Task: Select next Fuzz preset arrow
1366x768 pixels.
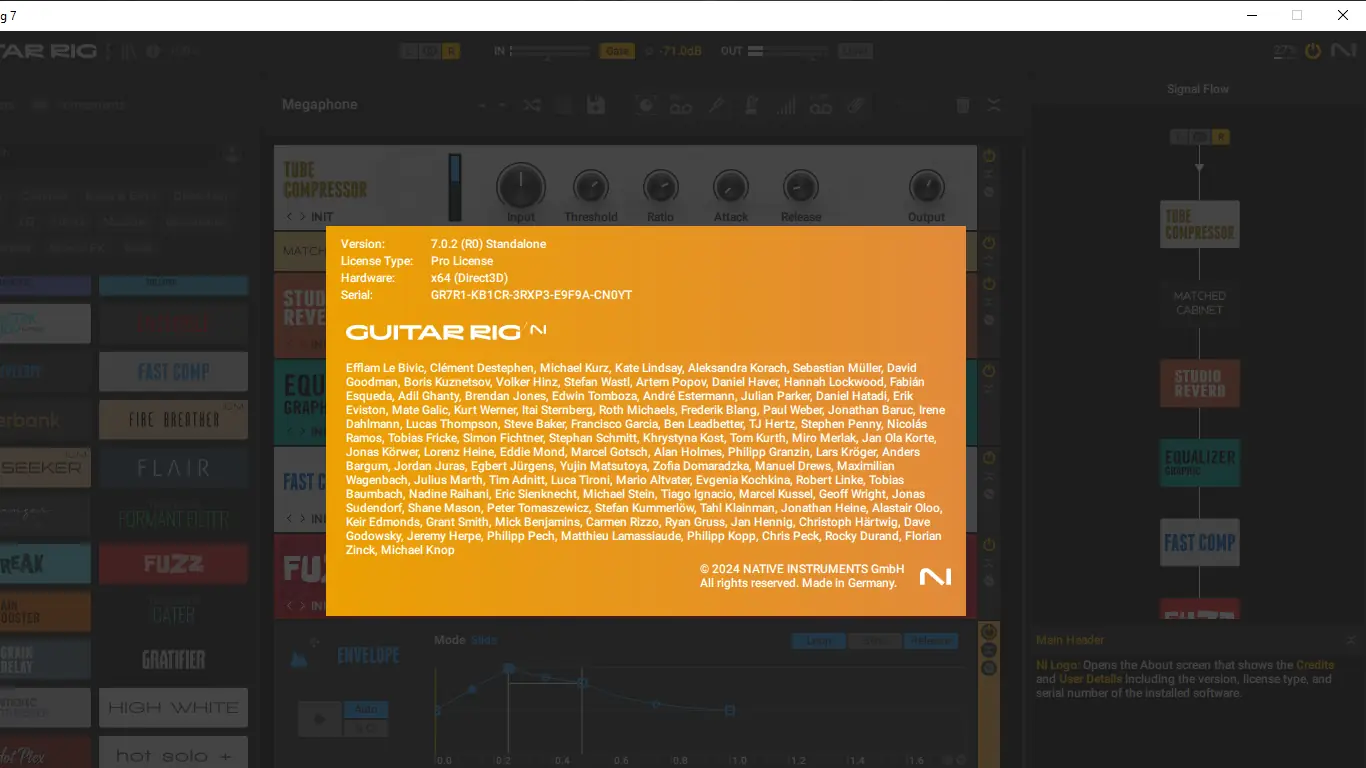Action: tap(301, 605)
